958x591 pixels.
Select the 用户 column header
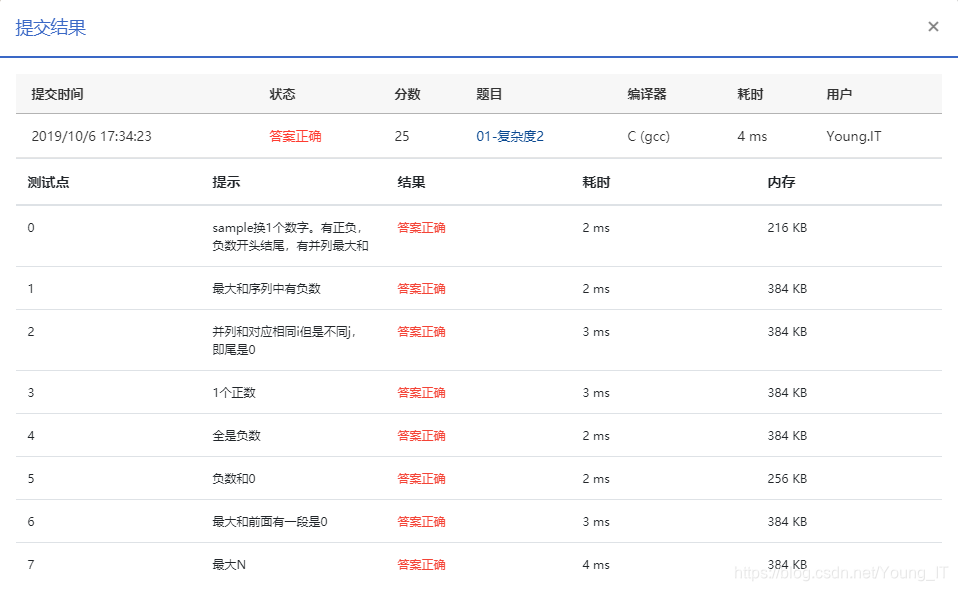838,93
